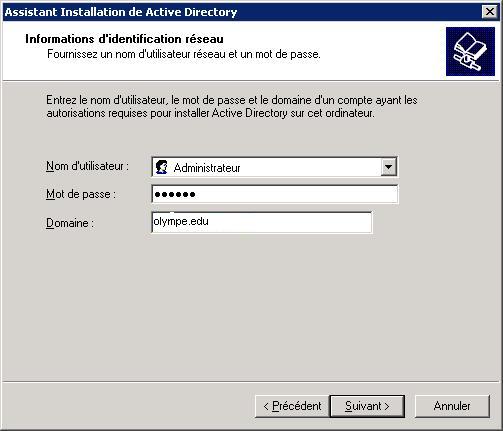Image resolution: width=503 pixels, height=431 pixels.
Task: Go back using the Précédent button
Action: pos(292,406)
